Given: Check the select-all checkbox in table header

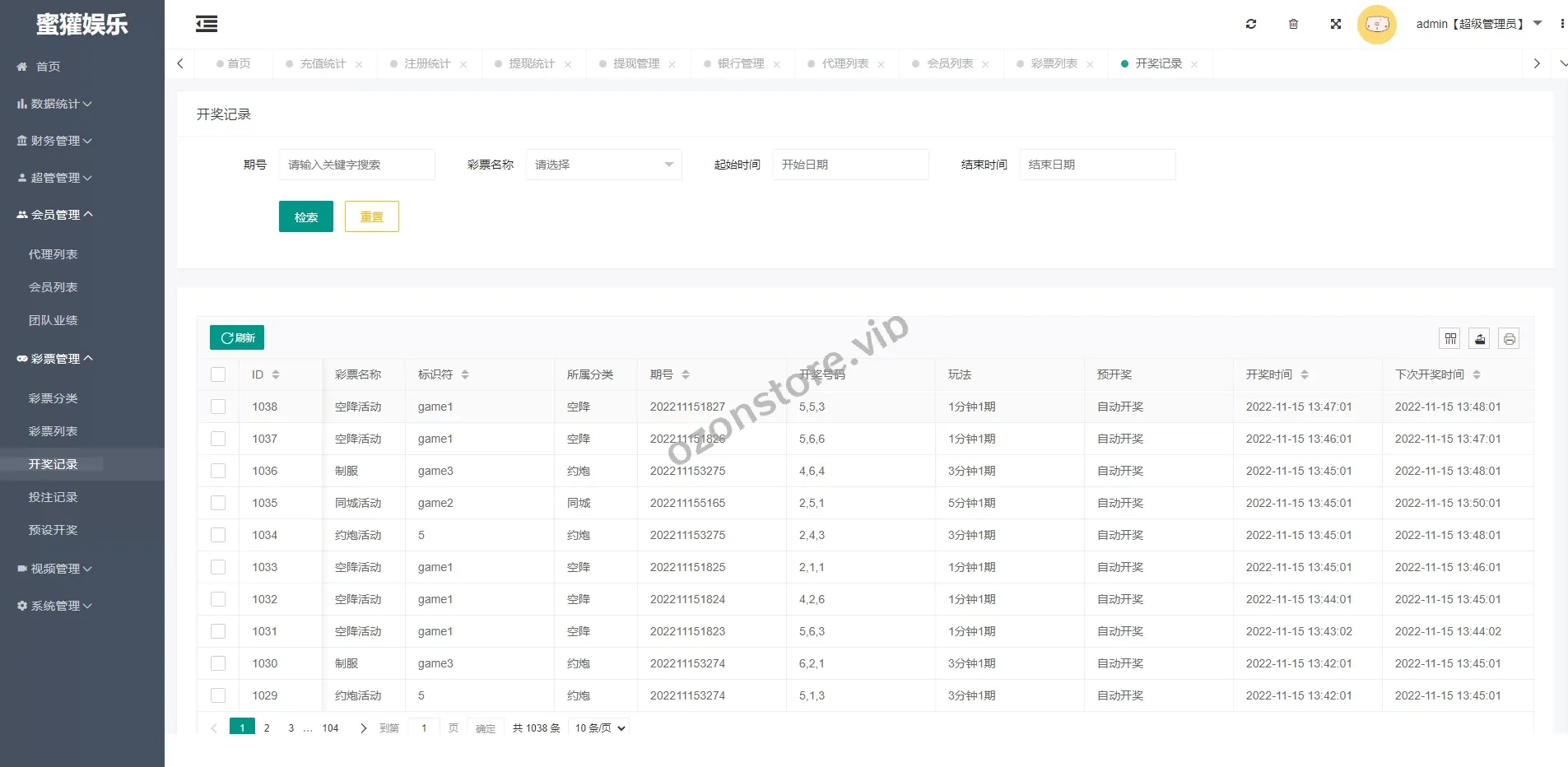Looking at the screenshot, I should (x=218, y=374).
